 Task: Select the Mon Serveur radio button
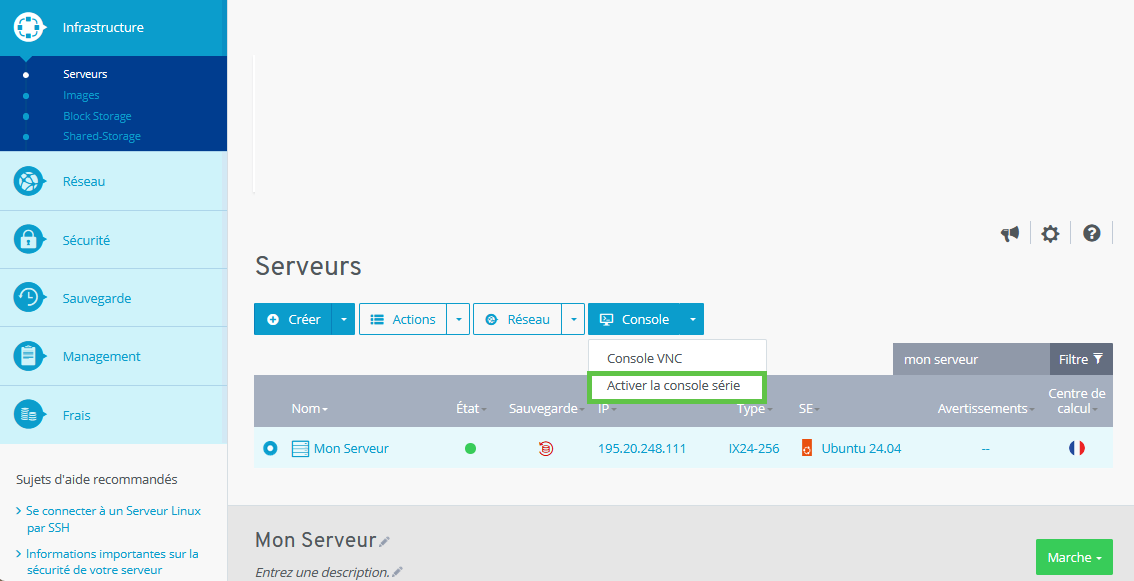pos(270,449)
